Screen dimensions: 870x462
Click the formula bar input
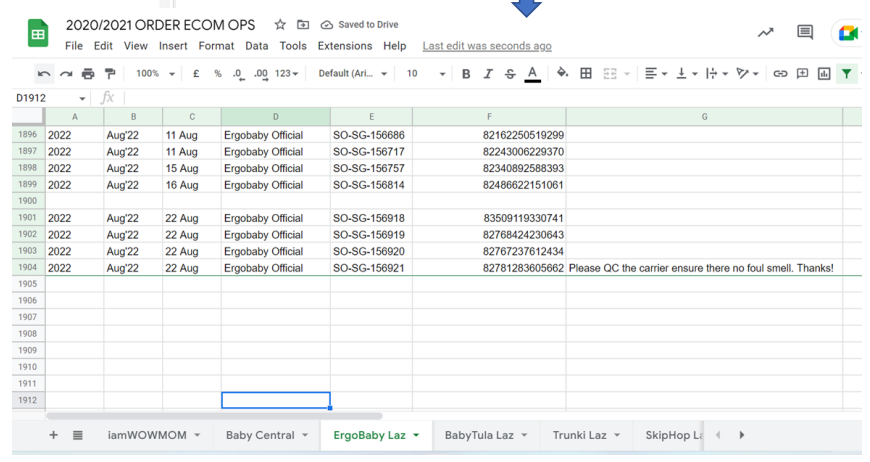click(493, 98)
